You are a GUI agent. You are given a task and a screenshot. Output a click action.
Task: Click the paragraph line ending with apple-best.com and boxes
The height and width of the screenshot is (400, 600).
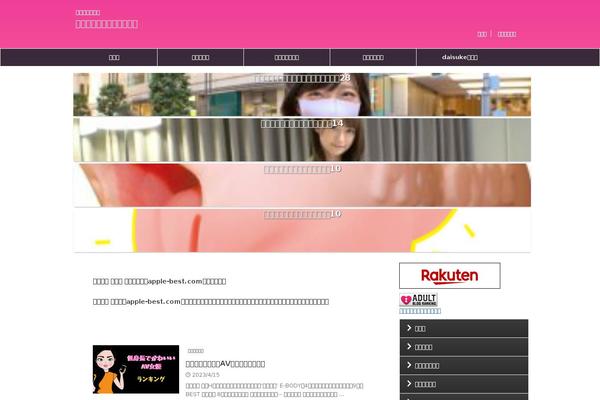[x=159, y=281]
